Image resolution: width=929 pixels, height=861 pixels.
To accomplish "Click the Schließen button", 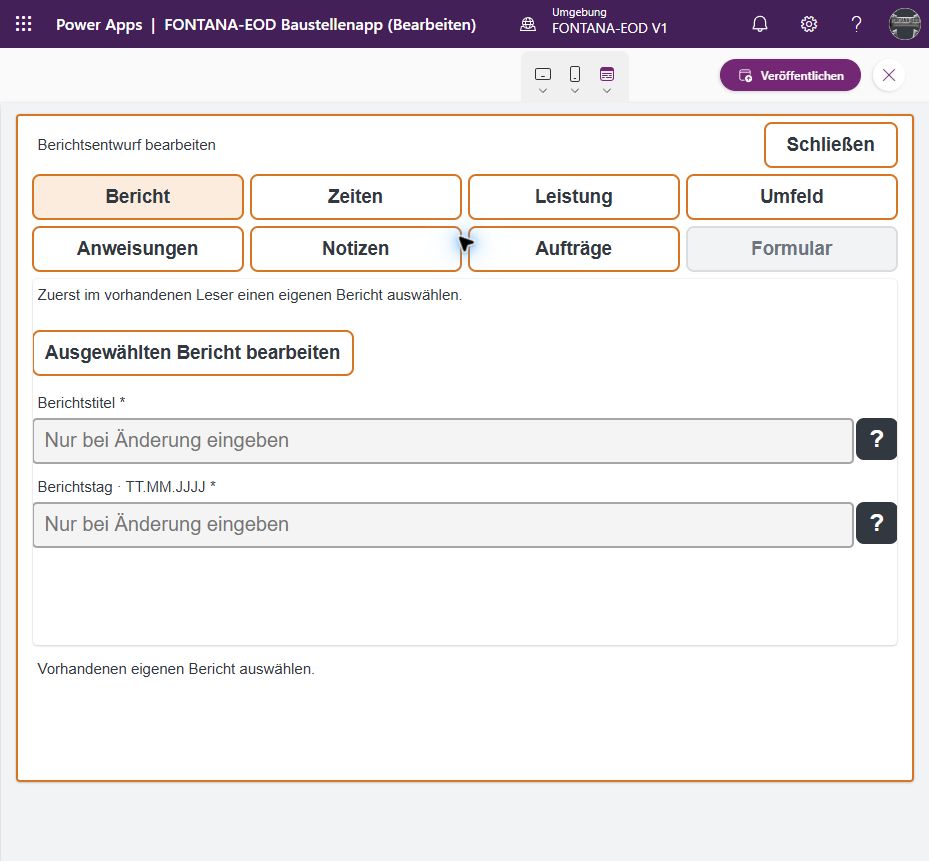I will point(831,145).
